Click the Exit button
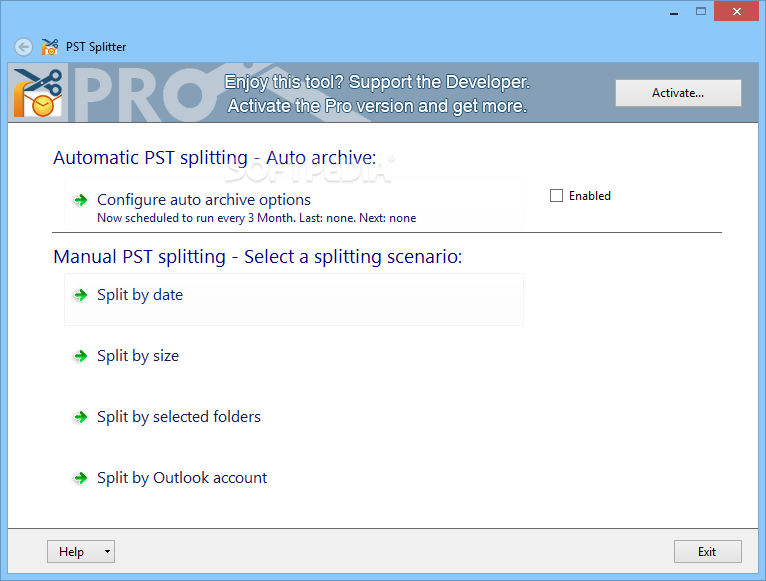766x581 pixels. tap(707, 552)
